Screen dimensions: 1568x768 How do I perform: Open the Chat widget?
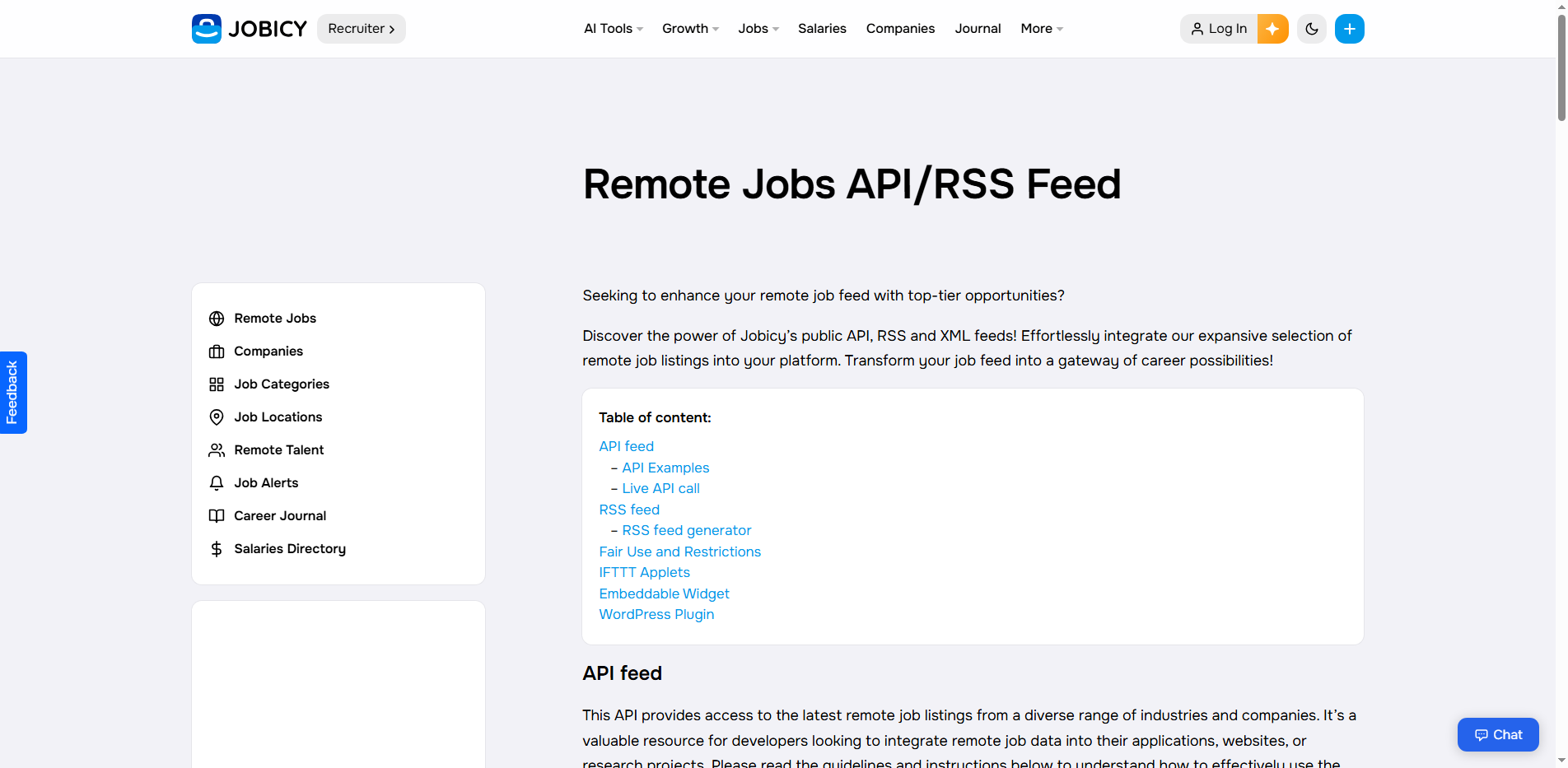1497,734
